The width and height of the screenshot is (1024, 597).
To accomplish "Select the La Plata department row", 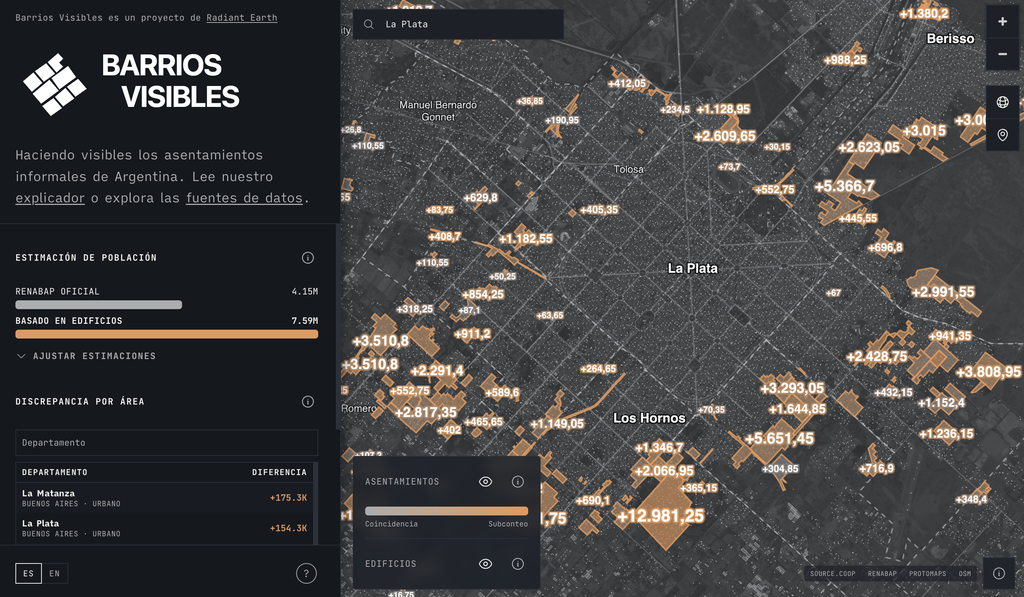I will pos(165,528).
